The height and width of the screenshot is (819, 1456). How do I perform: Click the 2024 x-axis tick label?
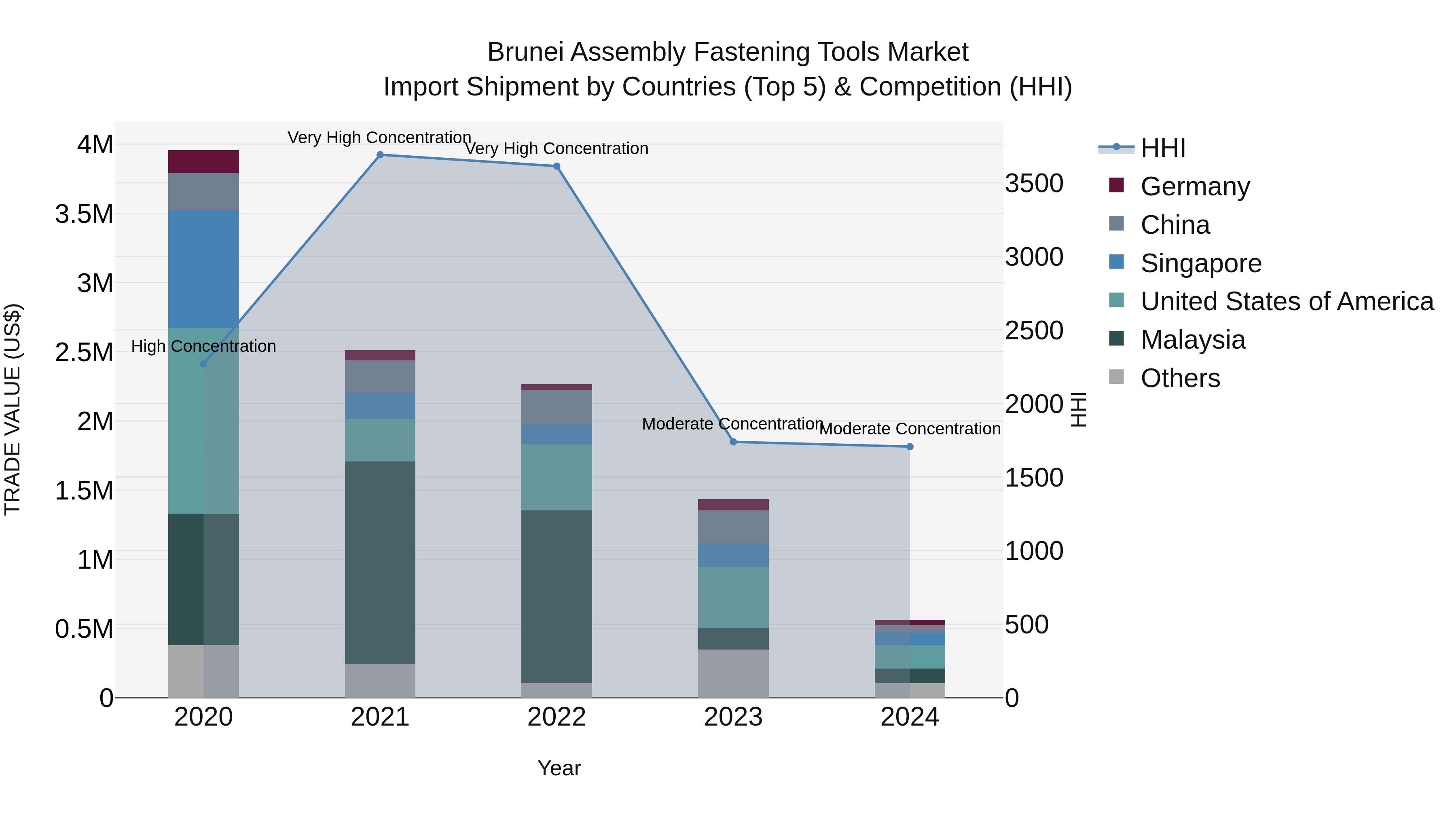click(x=910, y=717)
